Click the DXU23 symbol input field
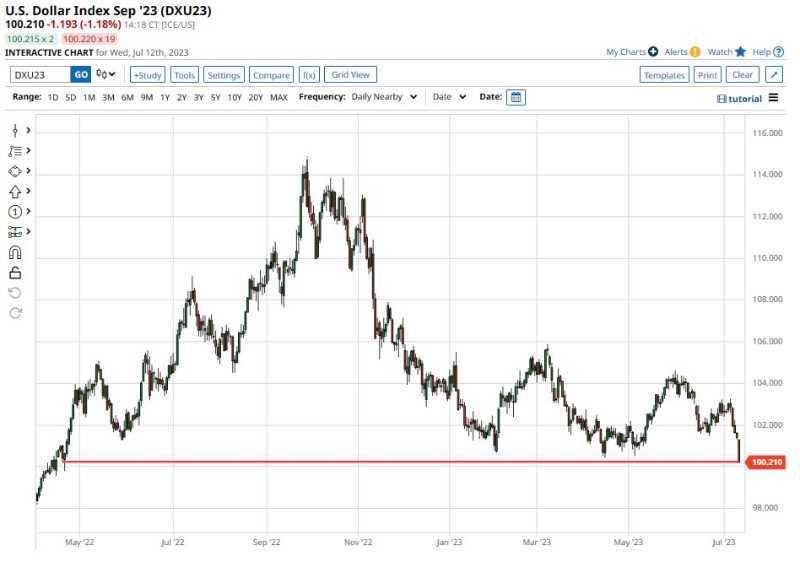This screenshot has width=800, height=563. [40, 74]
